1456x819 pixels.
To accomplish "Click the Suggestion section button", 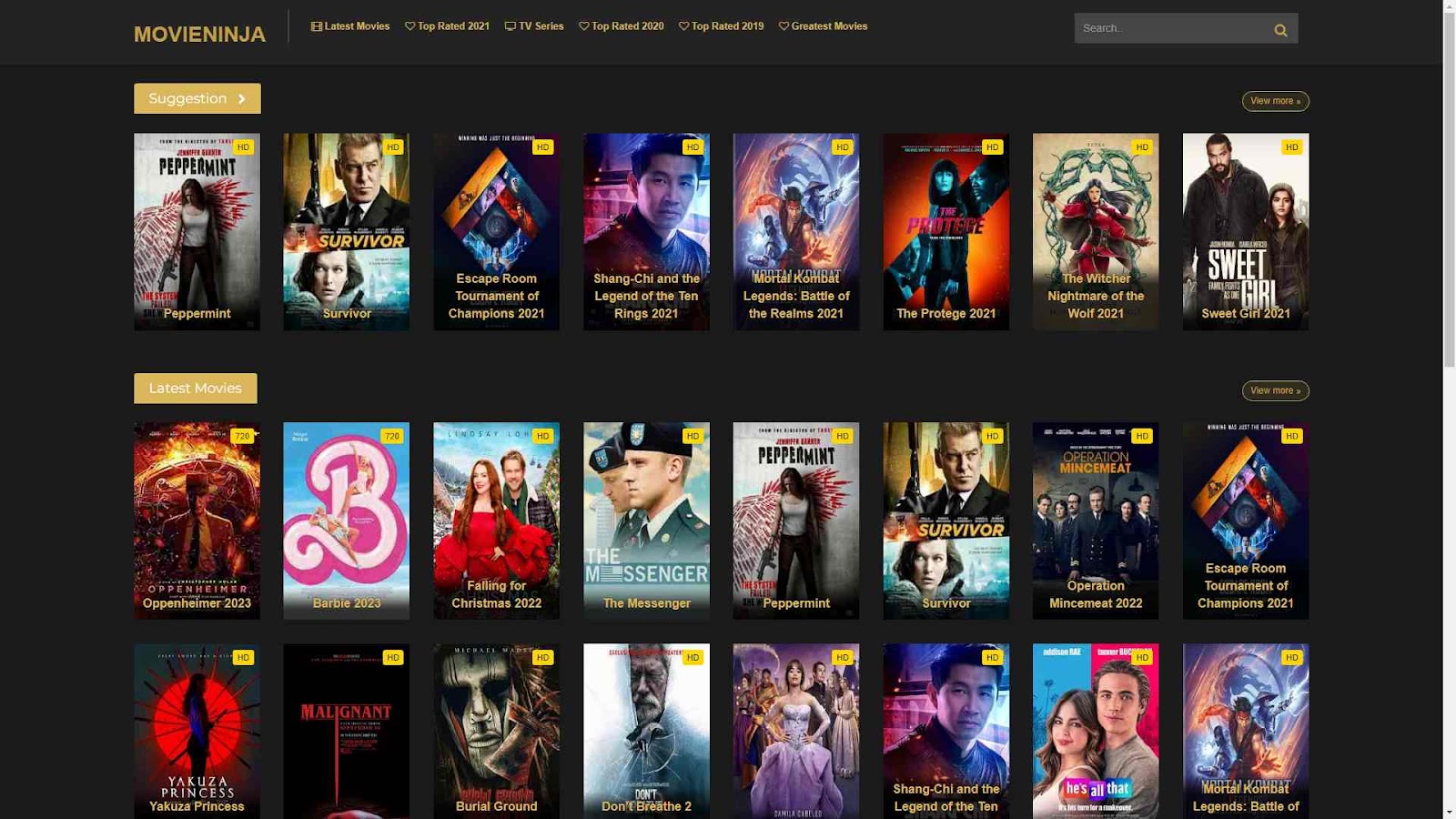I will pos(197,98).
